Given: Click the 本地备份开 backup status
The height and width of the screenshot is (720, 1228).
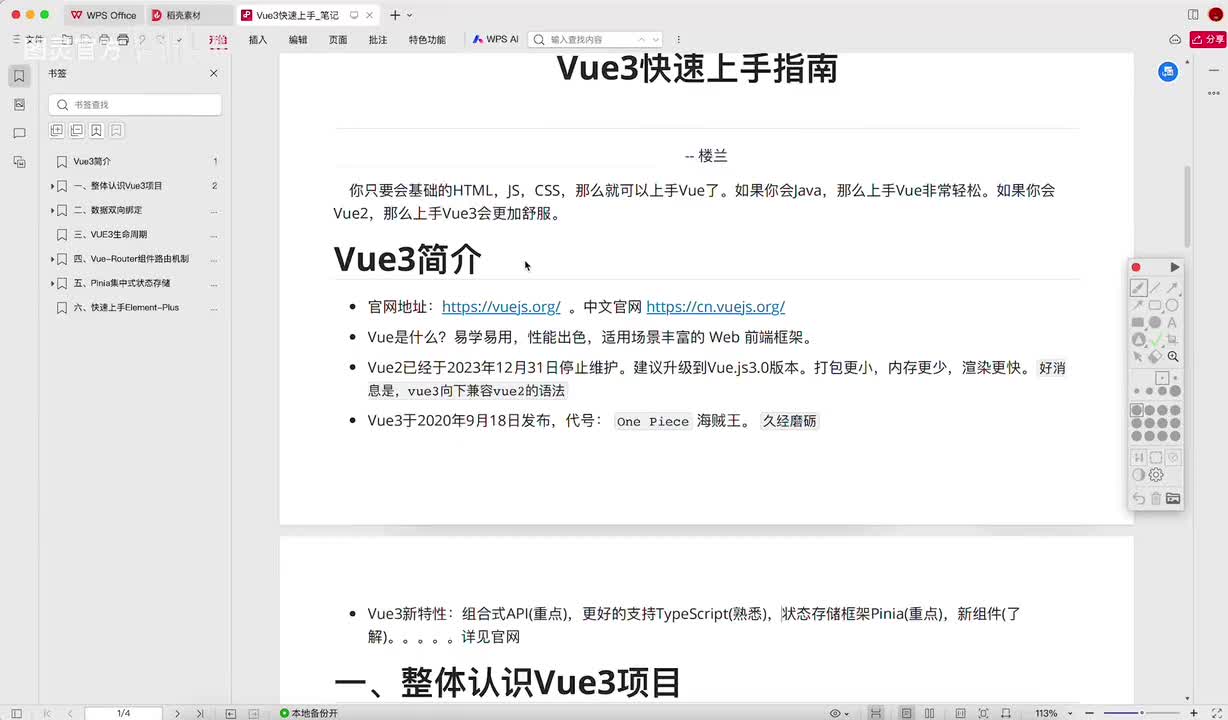Looking at the screenshot, I should pos(309,713).
